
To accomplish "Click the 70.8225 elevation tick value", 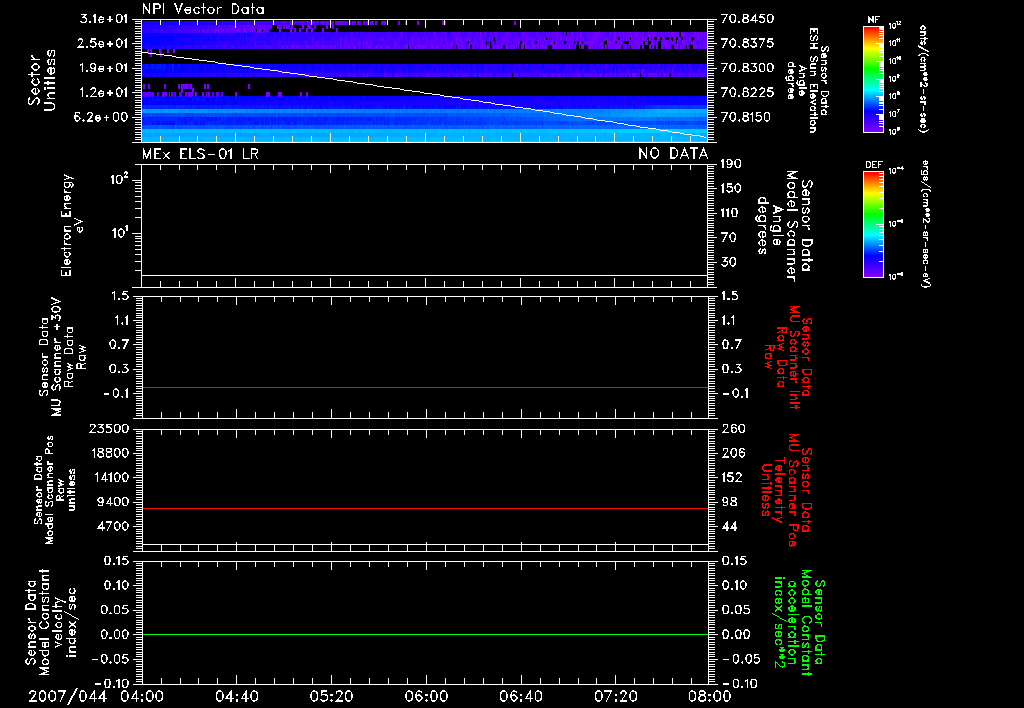I will pos(748,93).
